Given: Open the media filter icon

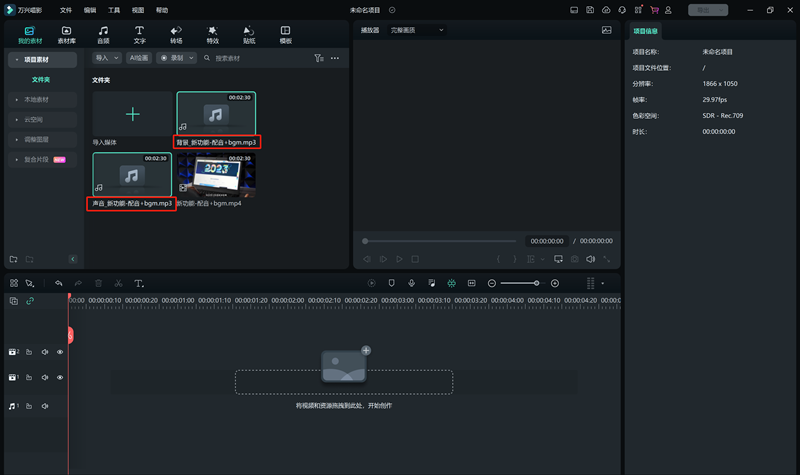Looking at the screenshot, I should (x=319, y=58).
